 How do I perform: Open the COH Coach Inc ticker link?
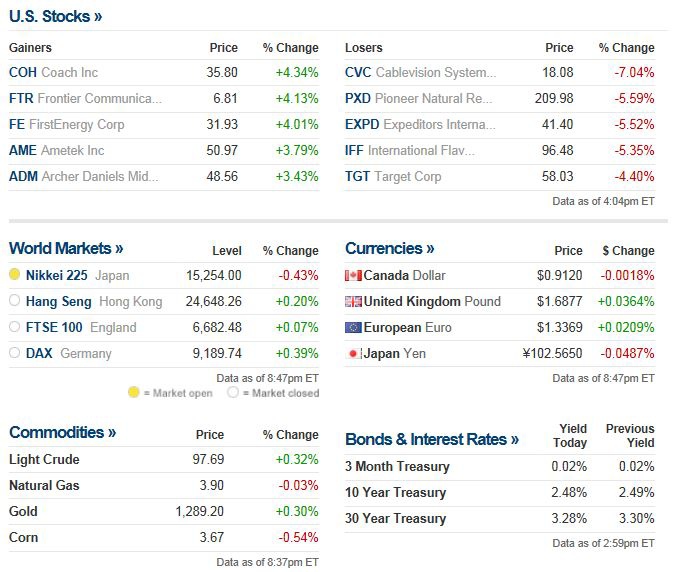[23, 72]
